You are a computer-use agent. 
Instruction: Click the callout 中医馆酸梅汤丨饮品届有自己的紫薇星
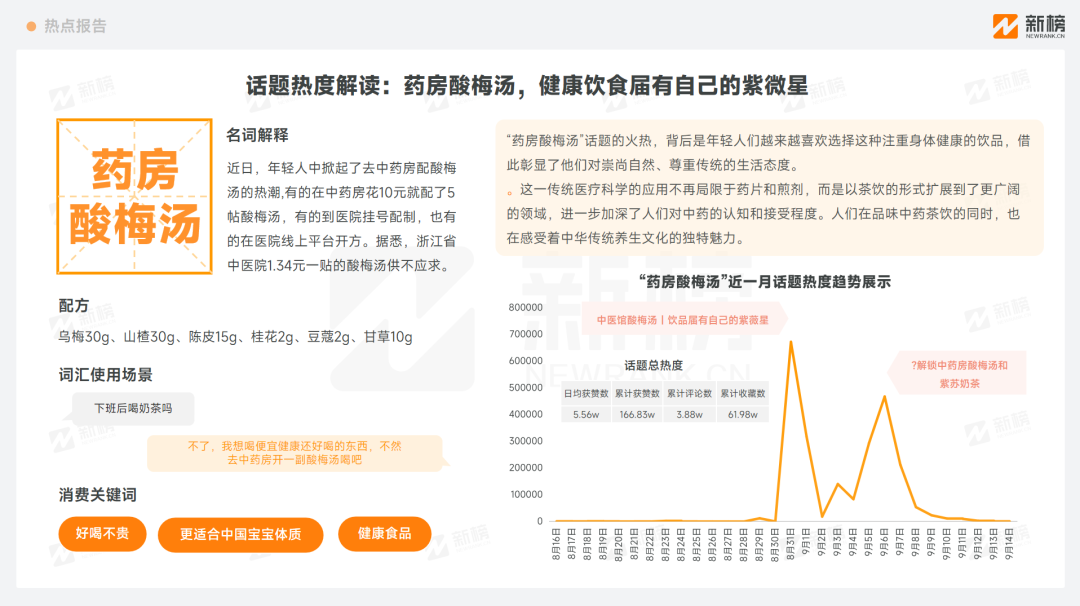point(683,320)
